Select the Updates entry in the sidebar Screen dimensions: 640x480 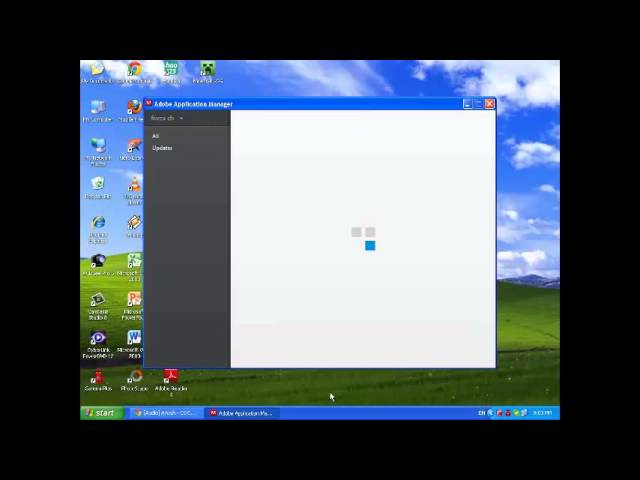coord(162,148)
